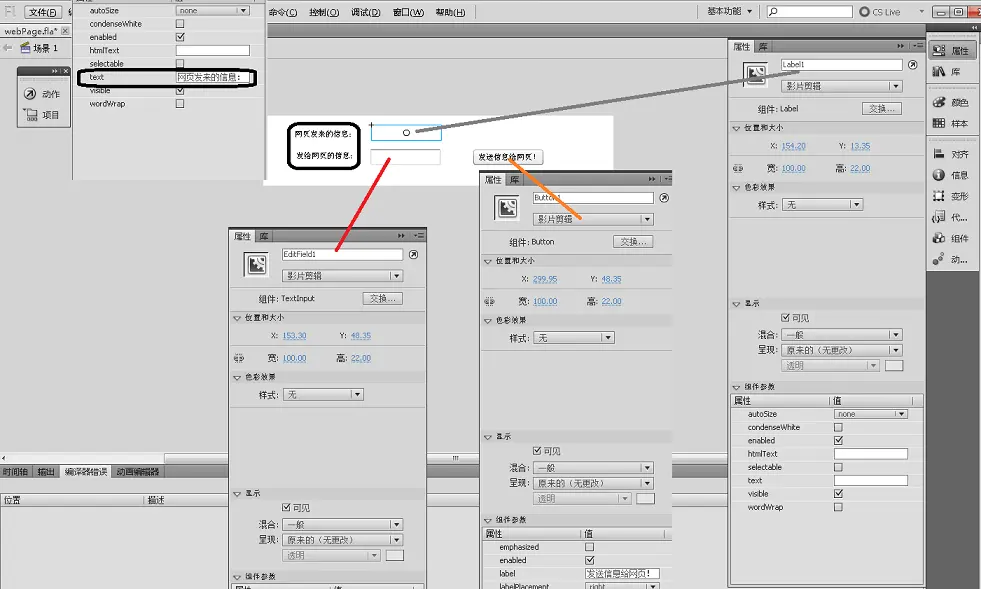Click transparent color swatch in EditField1 panel

(x=395, y=555)
